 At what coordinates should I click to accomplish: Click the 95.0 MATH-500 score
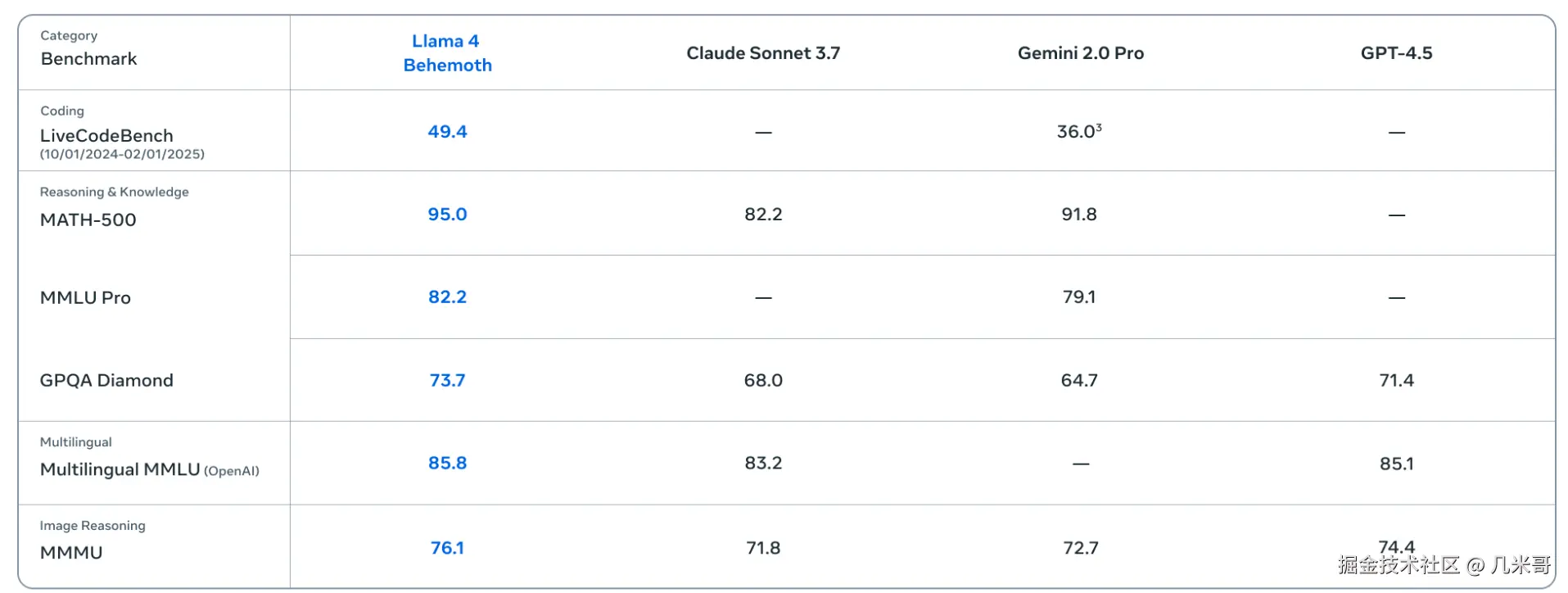(x=447, y=215)
